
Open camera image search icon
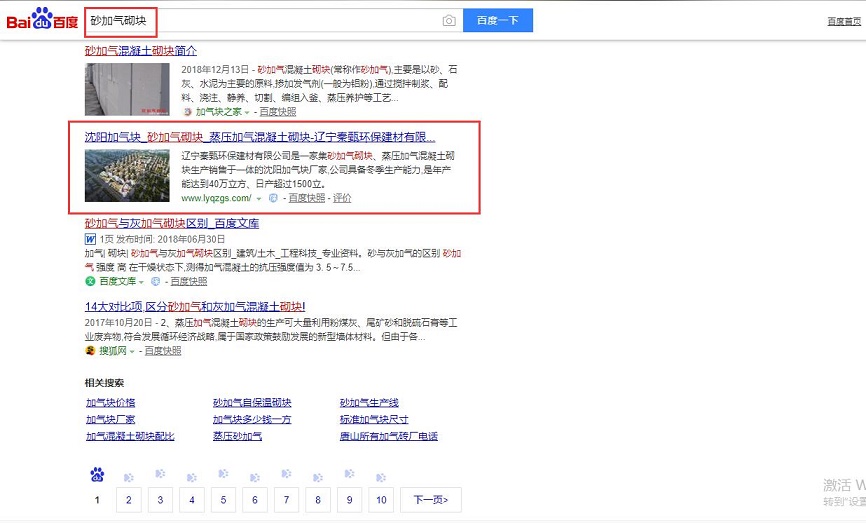449,20
